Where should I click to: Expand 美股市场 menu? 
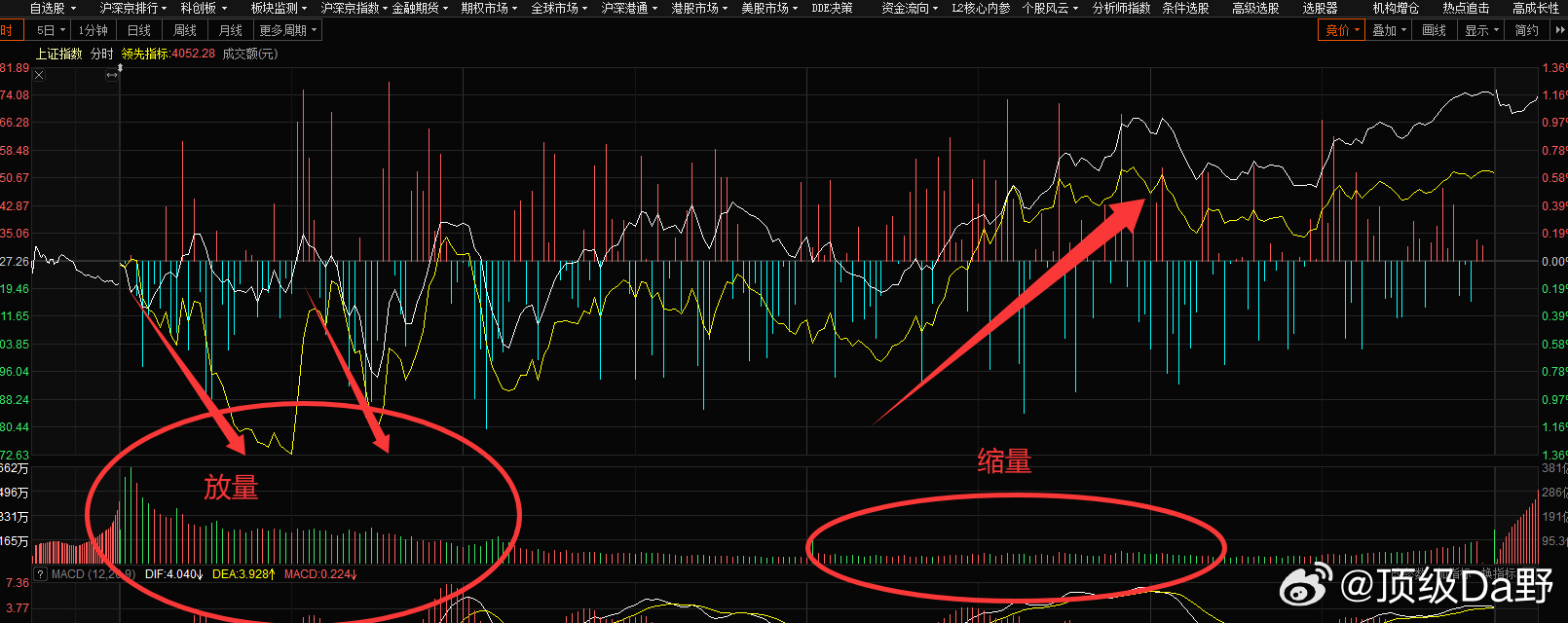(769, 8)
